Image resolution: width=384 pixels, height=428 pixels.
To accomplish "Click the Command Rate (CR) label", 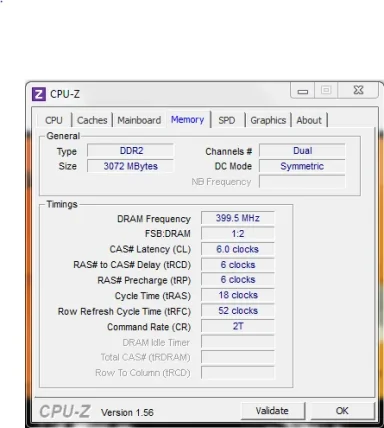I will [x=149, y=327].
